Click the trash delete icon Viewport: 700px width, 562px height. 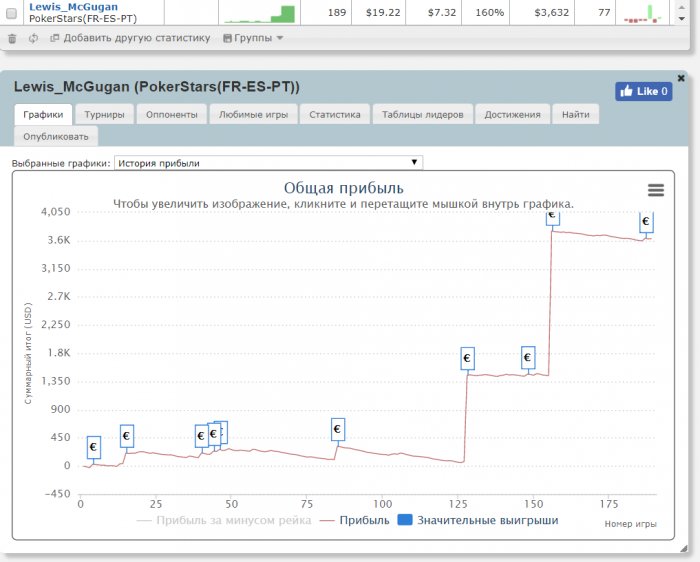pos(12,39)
